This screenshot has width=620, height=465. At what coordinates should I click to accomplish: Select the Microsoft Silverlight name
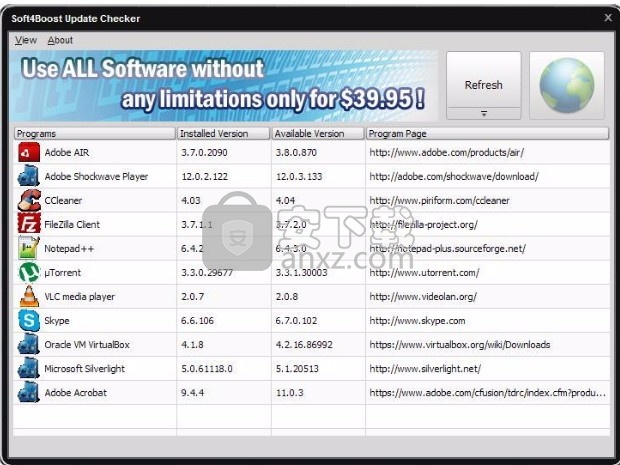85,369
